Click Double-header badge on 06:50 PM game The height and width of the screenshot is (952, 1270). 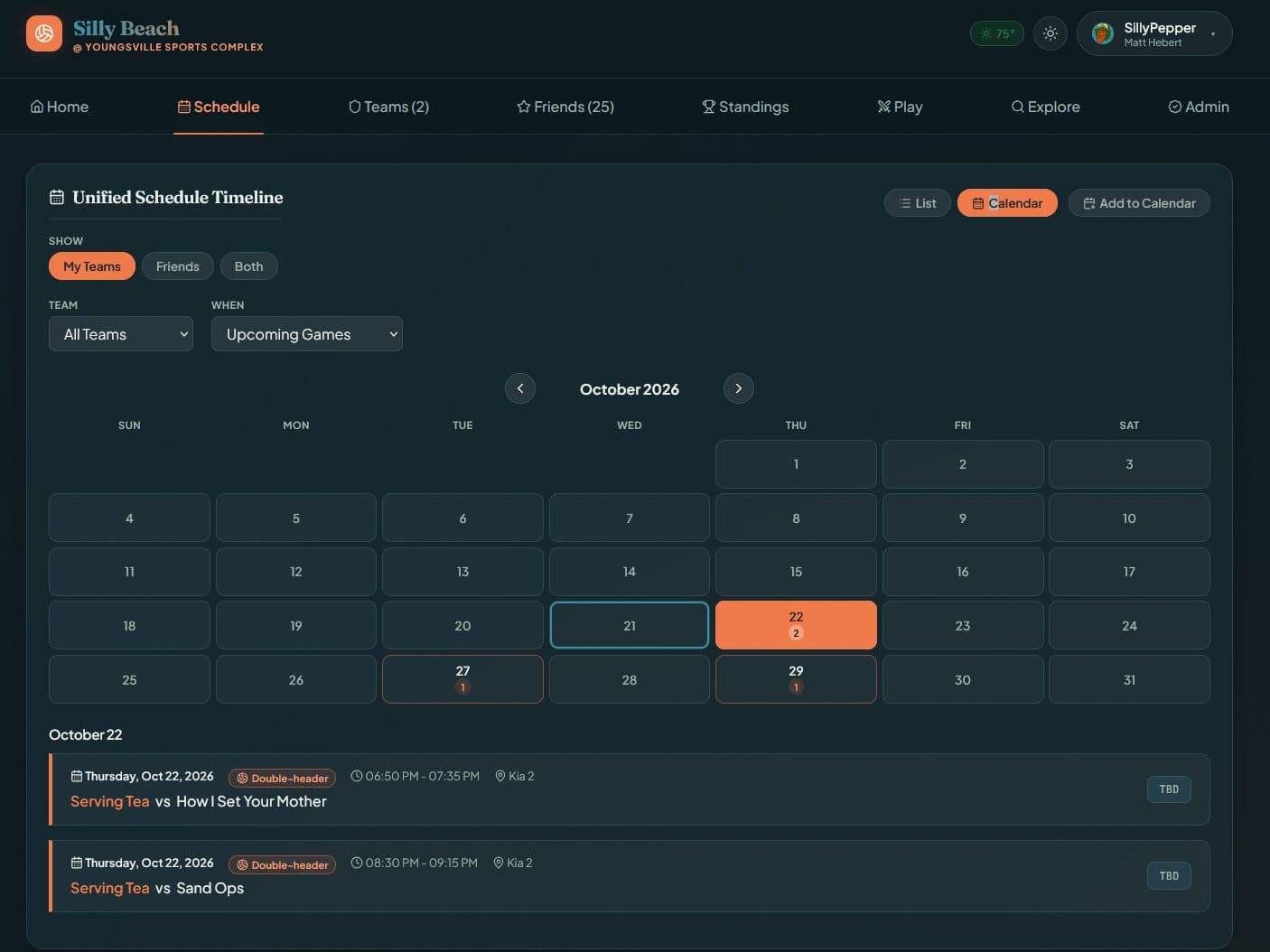pyautogui.click(x=282, y=778)
